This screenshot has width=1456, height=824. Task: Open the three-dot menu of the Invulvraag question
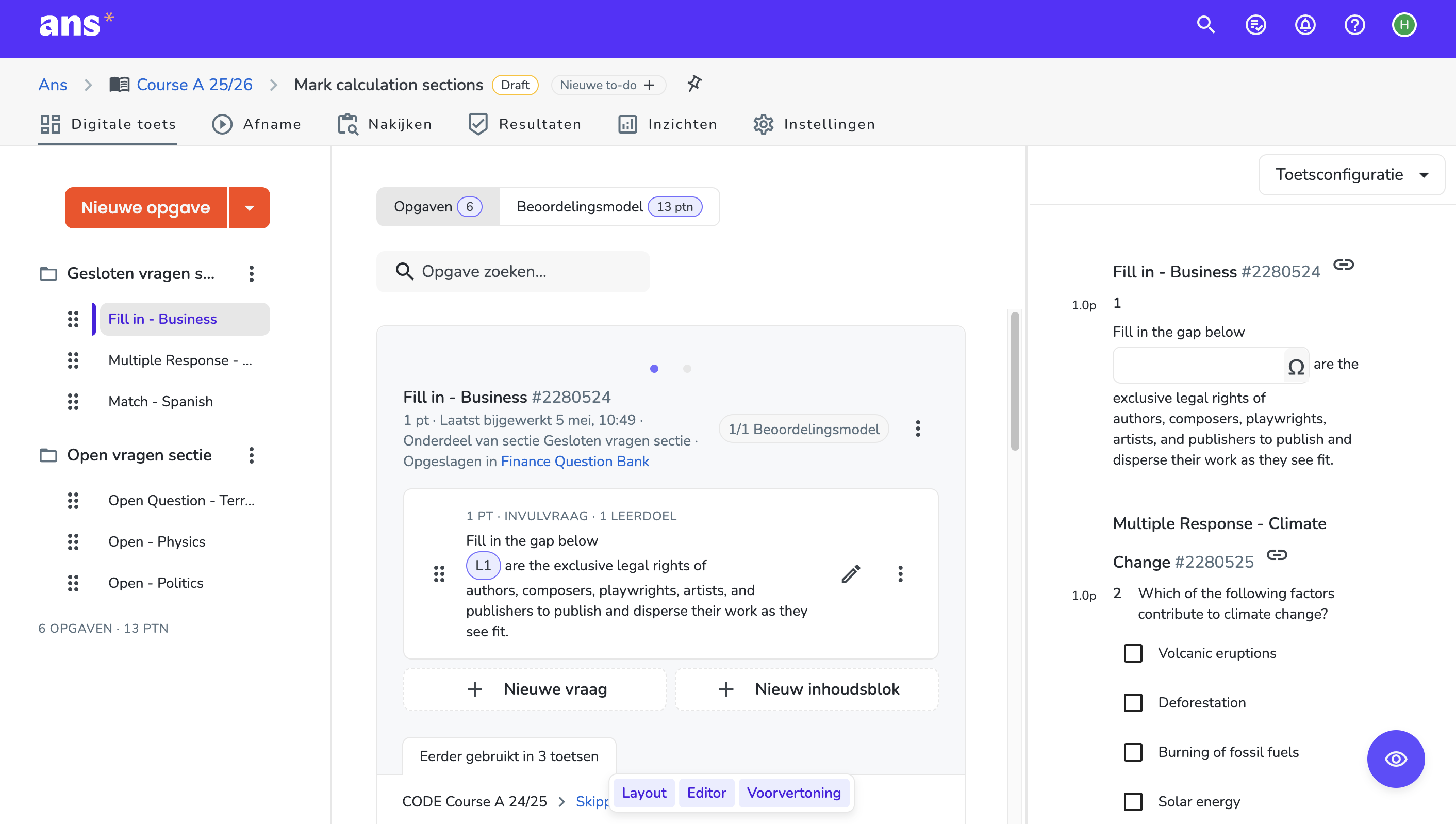(900, 574)
